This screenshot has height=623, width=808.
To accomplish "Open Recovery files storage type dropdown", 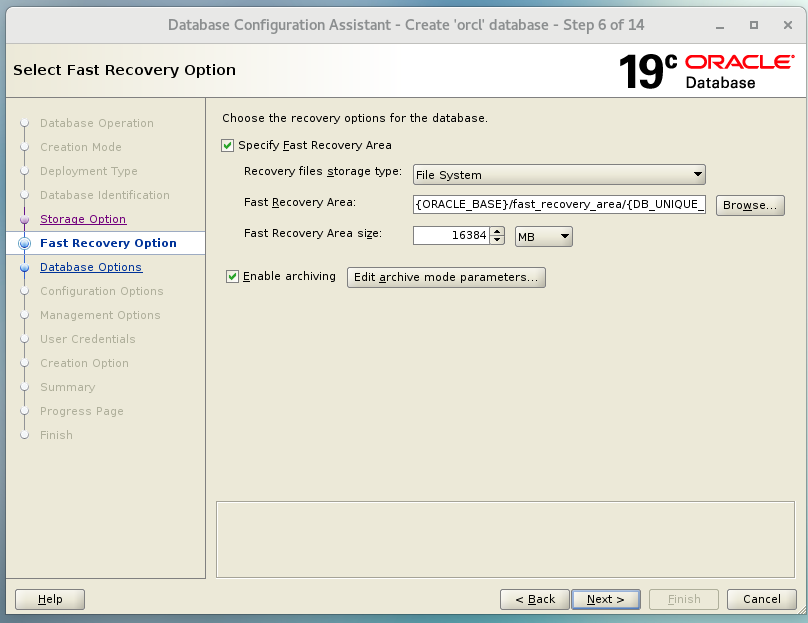I will (x=559, y=175).
